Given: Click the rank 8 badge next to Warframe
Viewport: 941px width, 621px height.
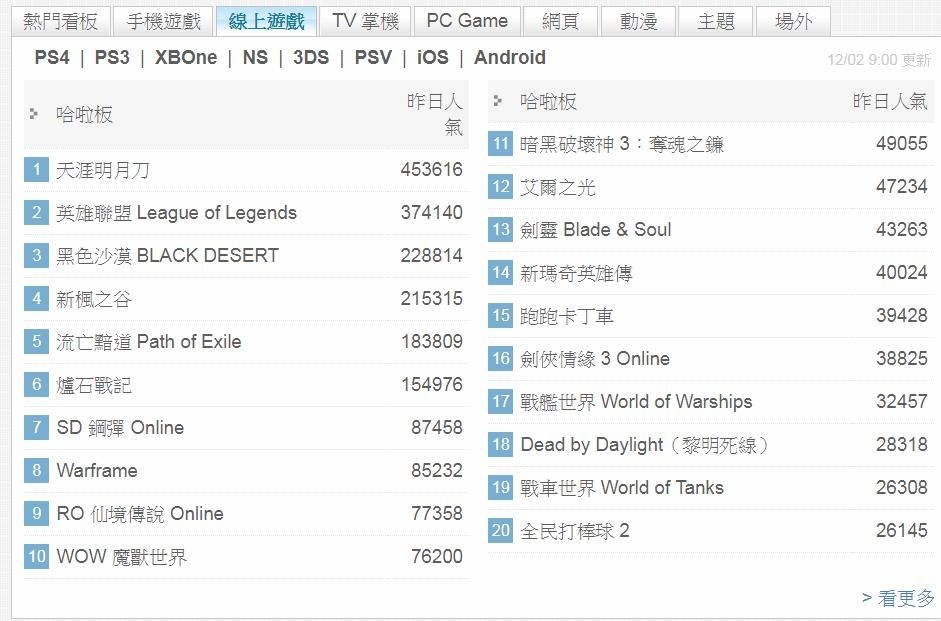Looking at the screenshot, I should tap(36, 471).
